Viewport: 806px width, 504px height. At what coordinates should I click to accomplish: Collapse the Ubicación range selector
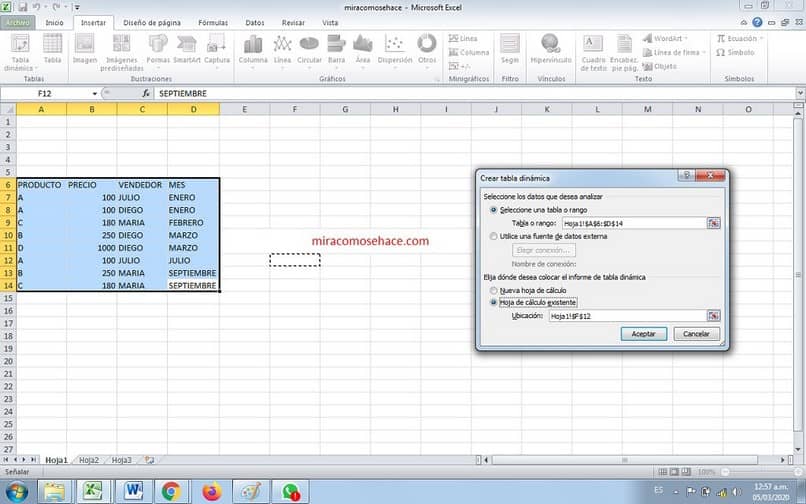pyautogui.click(x=713, y=316)
